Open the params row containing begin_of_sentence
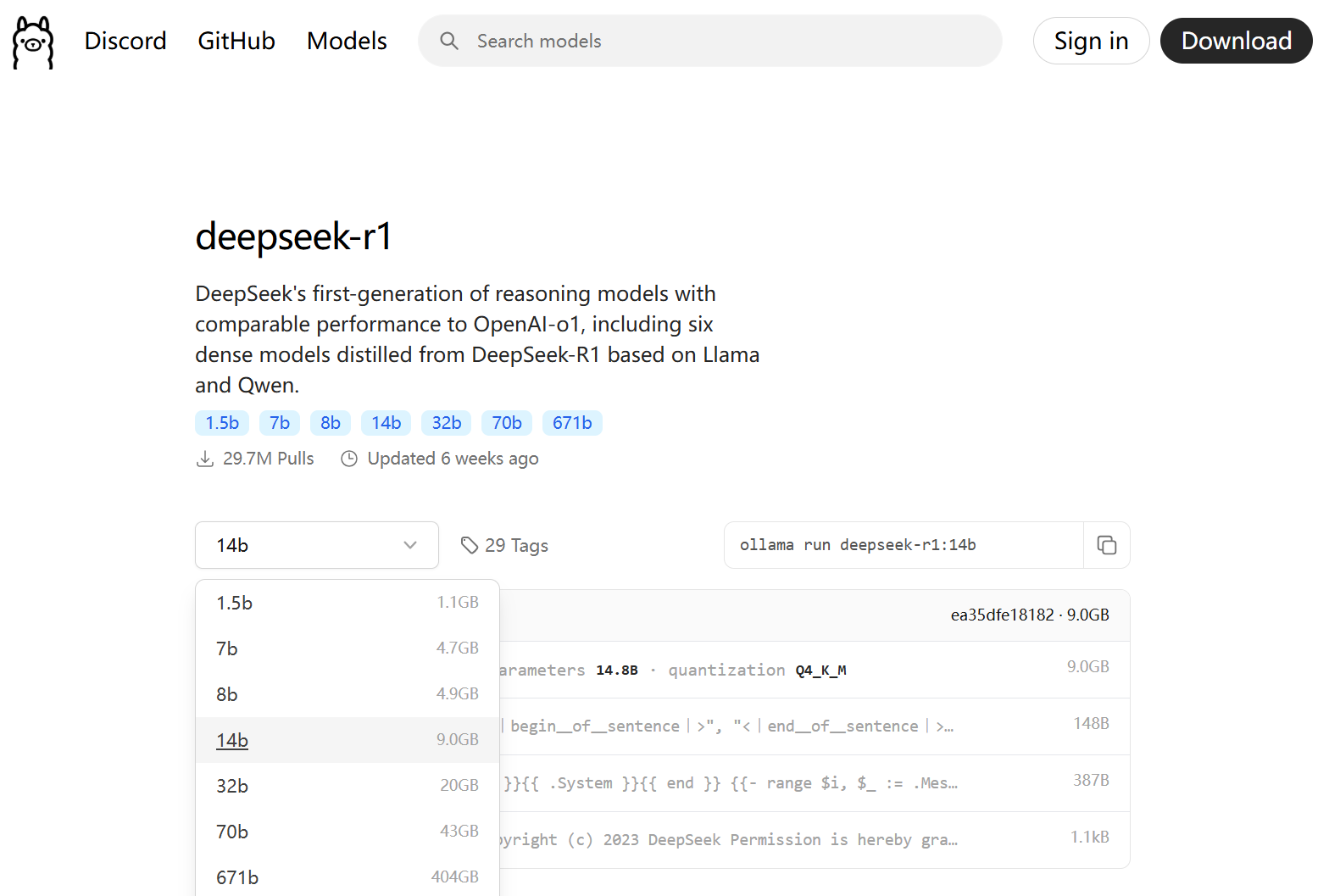Screen dimensions: 1329x896 click(x=815, y=726)
